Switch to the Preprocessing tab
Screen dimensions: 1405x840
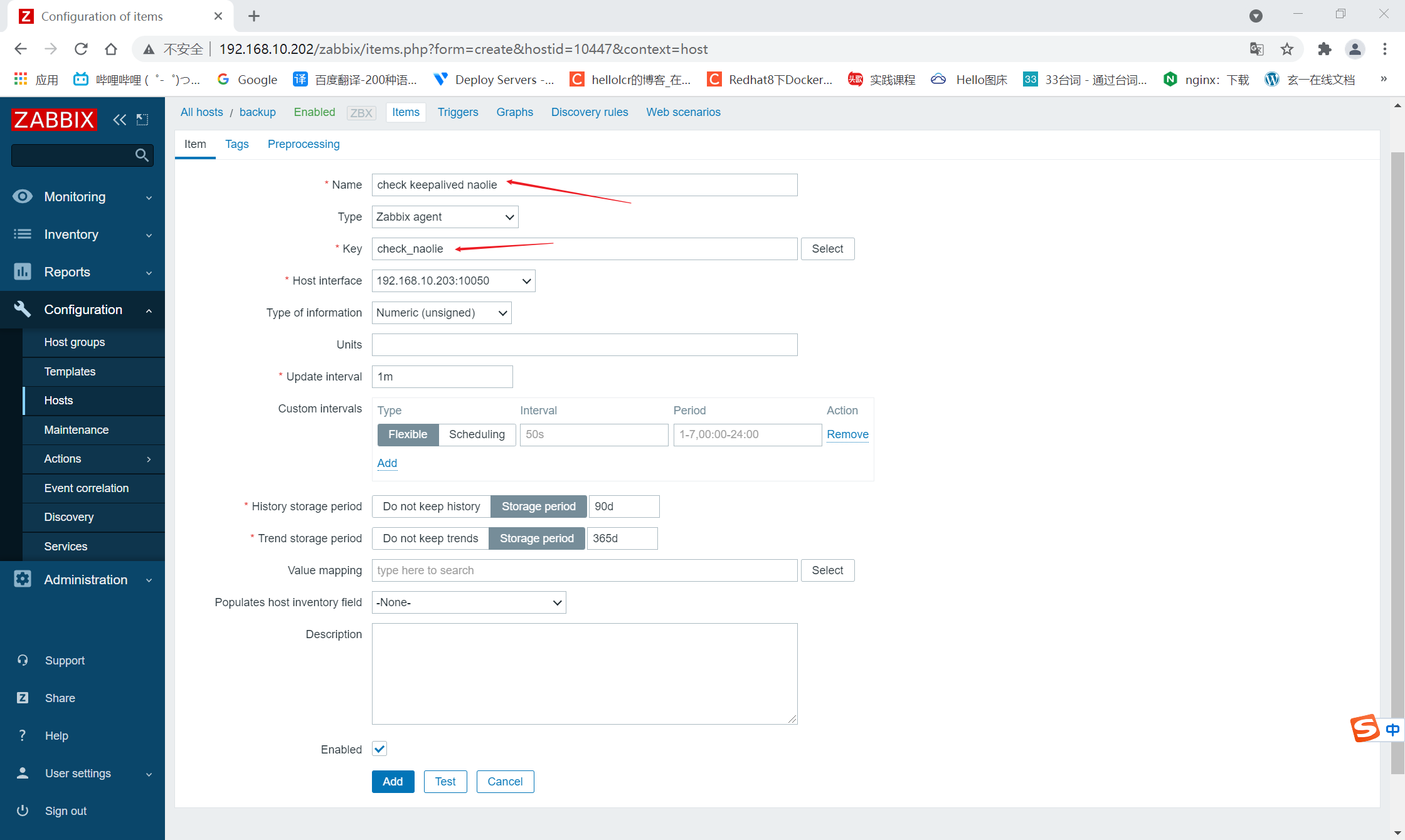(304, 144)
